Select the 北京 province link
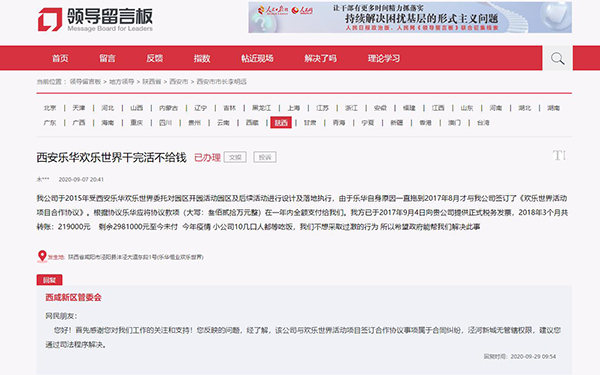600x375 pixels. 50,108
